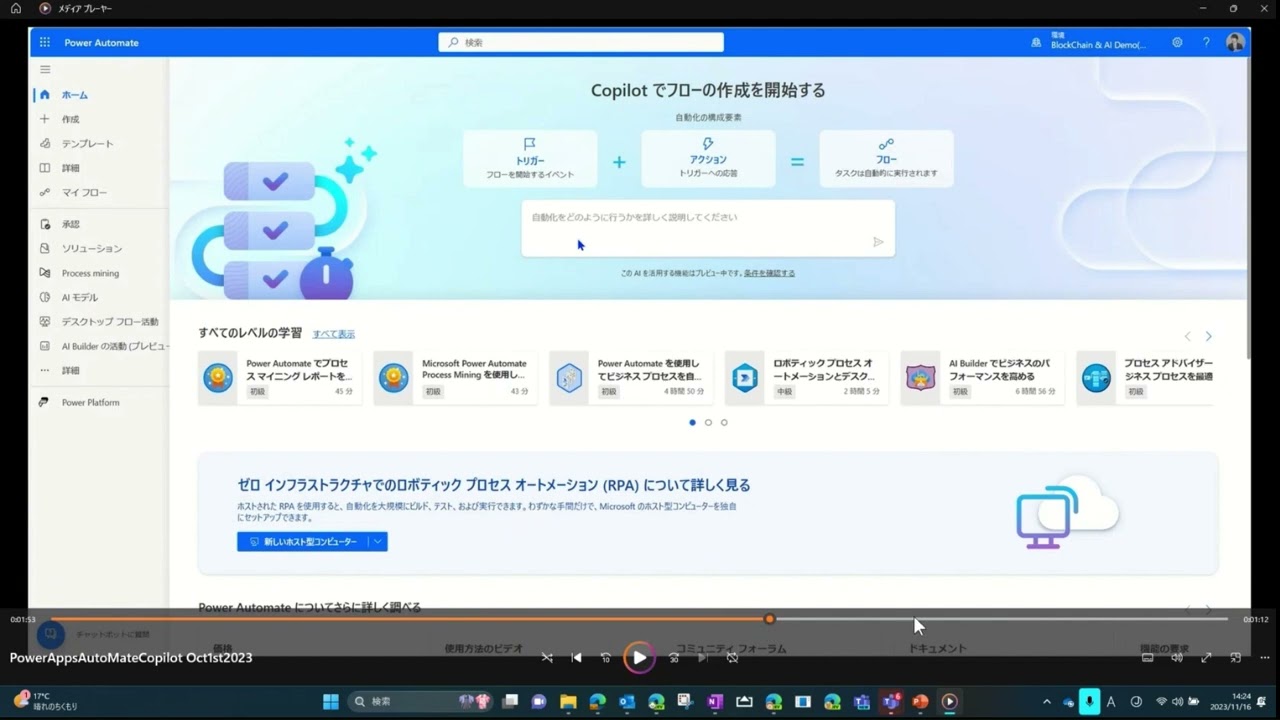Select the second carousel page dot

[708, 422]
